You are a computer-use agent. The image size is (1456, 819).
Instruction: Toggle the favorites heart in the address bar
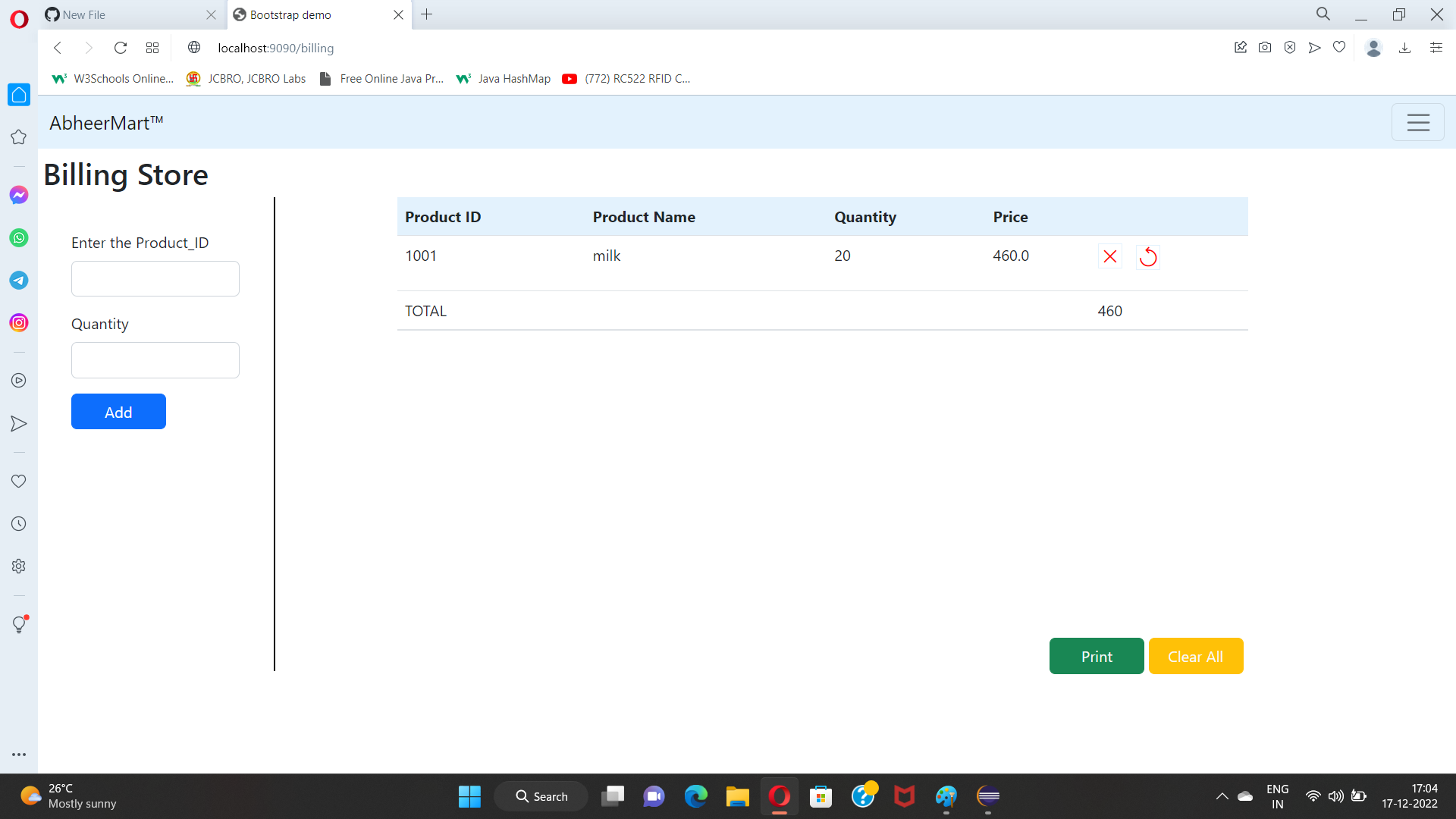pos(1339,47)
